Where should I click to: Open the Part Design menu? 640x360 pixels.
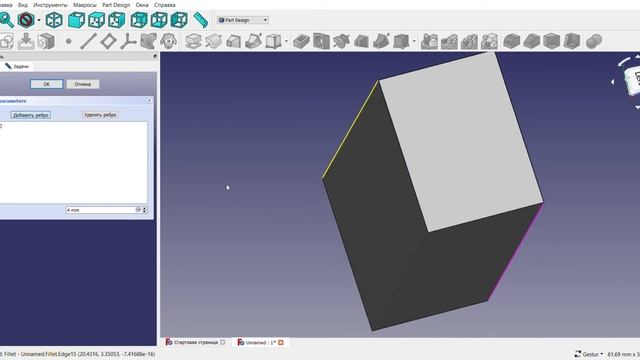pyautogui.click(x=116, y=5)
